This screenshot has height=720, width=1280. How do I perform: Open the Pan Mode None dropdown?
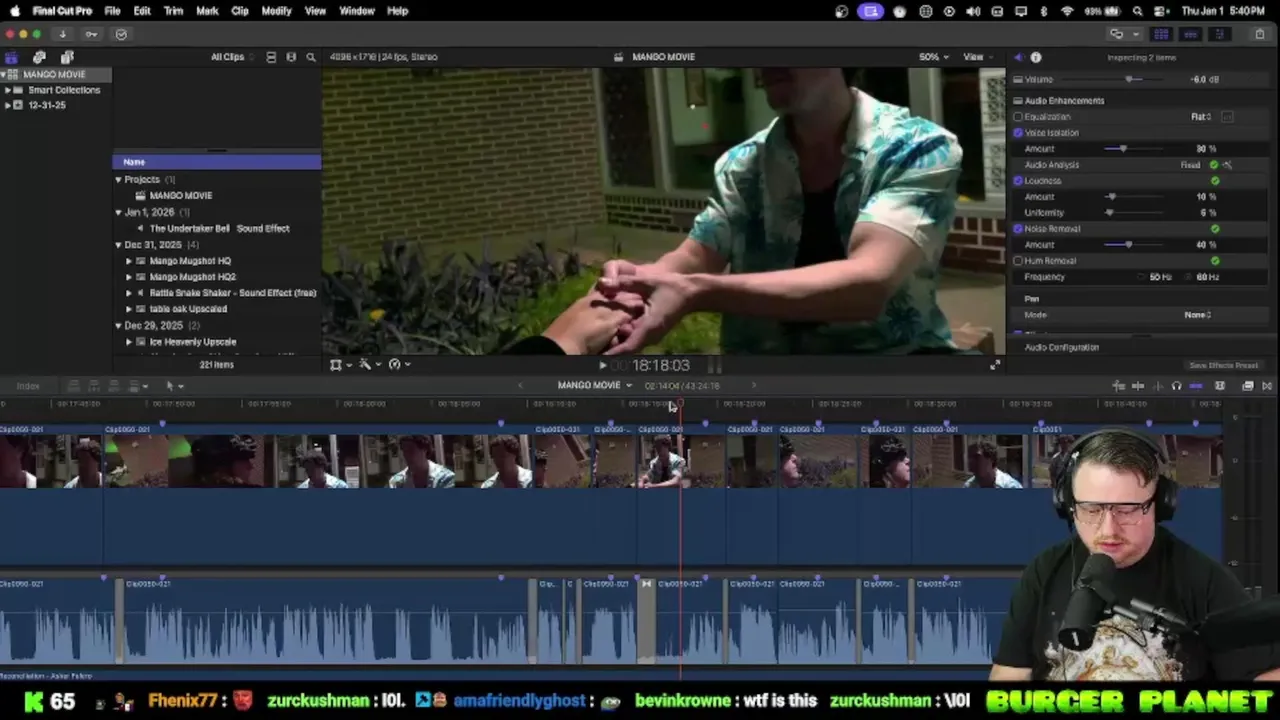pos(1198,315)
